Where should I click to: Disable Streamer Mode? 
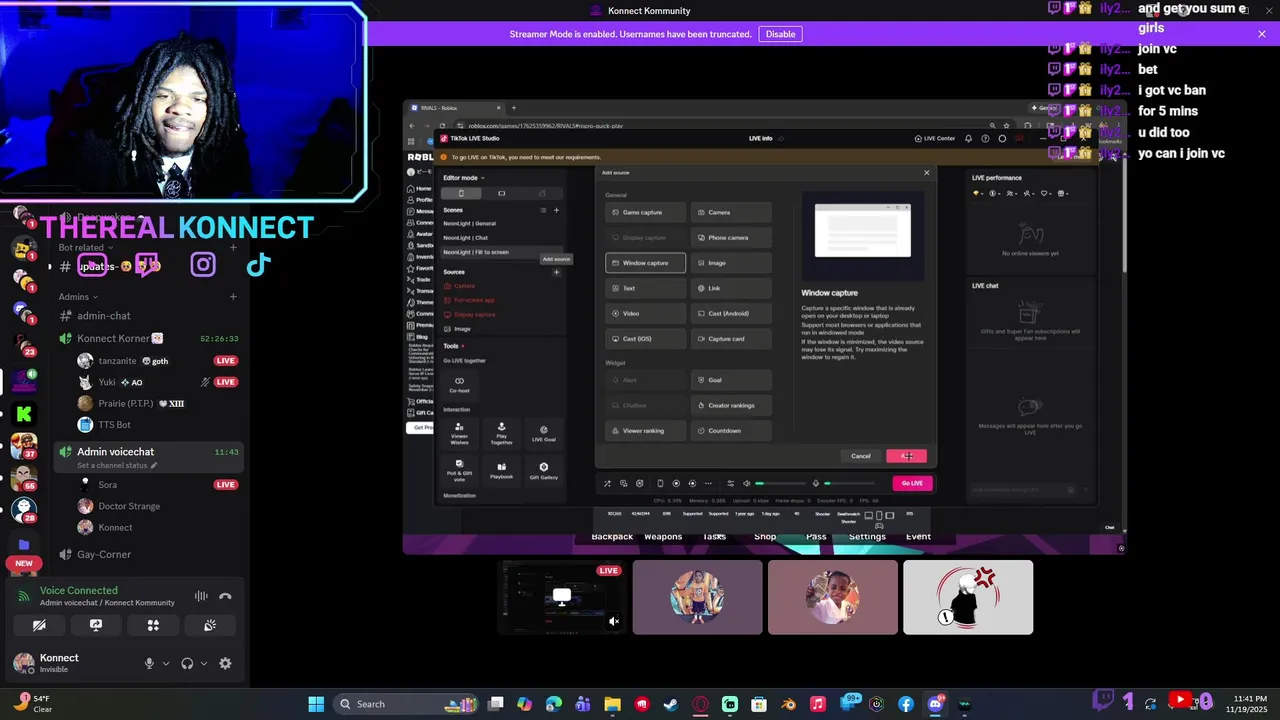[x=780, y=34]
